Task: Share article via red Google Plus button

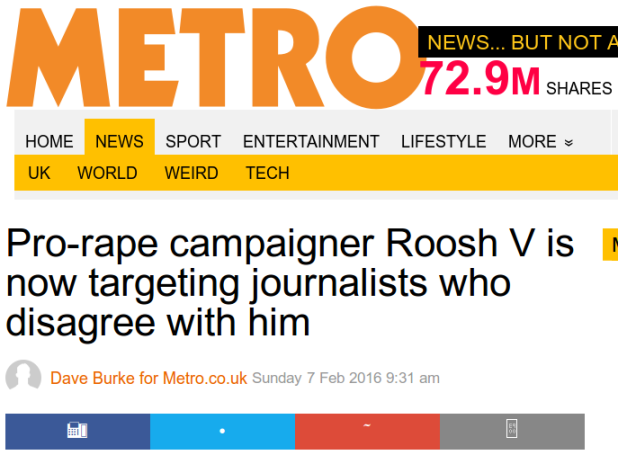Action: pos(367,431)
